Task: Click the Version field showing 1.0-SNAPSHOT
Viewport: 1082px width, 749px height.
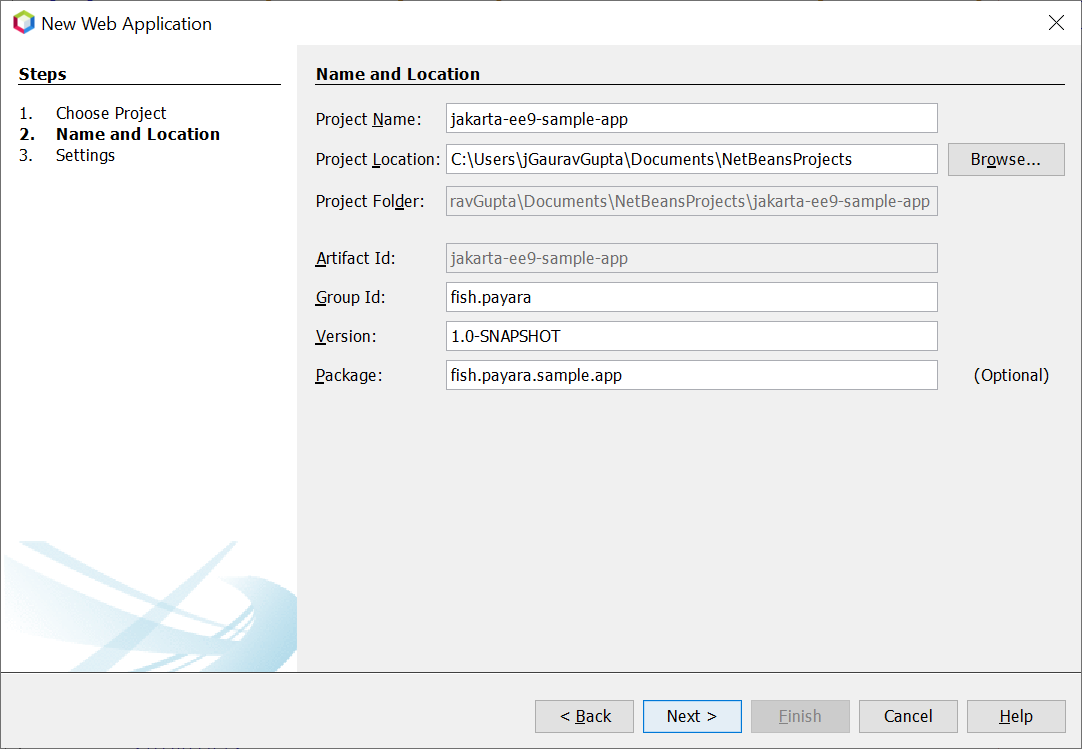Action: click(x=691, y=336)
